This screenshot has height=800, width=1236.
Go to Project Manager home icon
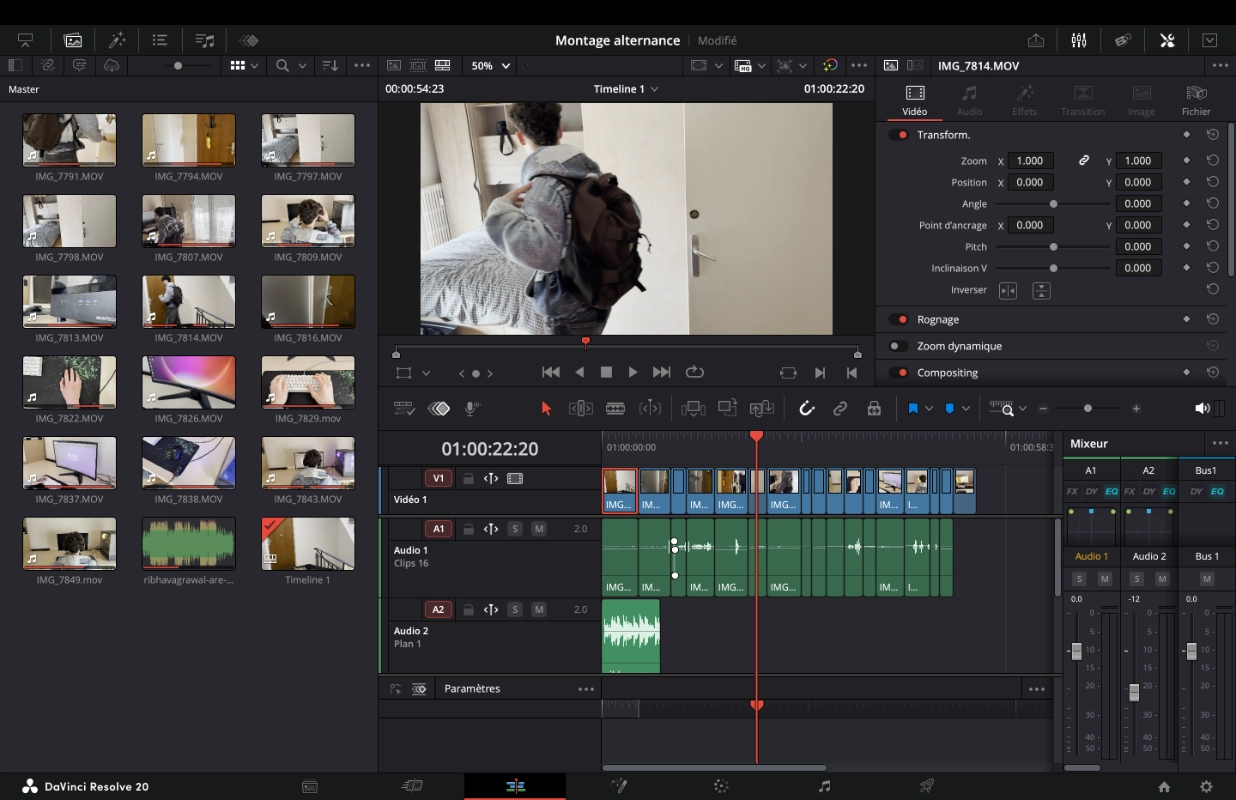[1164, 786]
